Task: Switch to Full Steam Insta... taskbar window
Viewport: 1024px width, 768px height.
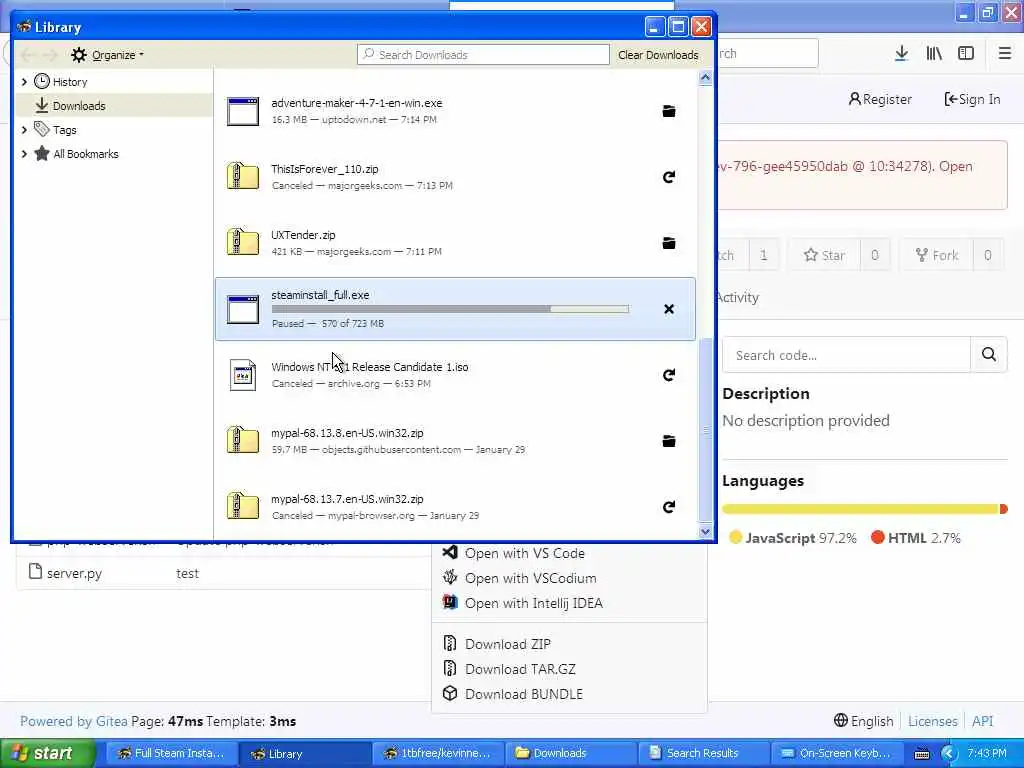Action: point(171,754)
